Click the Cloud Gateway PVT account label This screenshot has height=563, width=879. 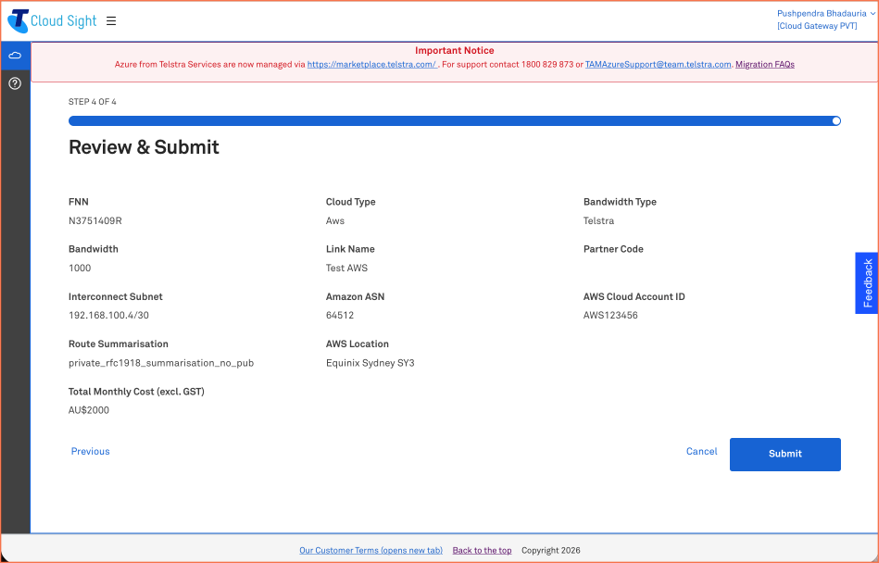817,26
